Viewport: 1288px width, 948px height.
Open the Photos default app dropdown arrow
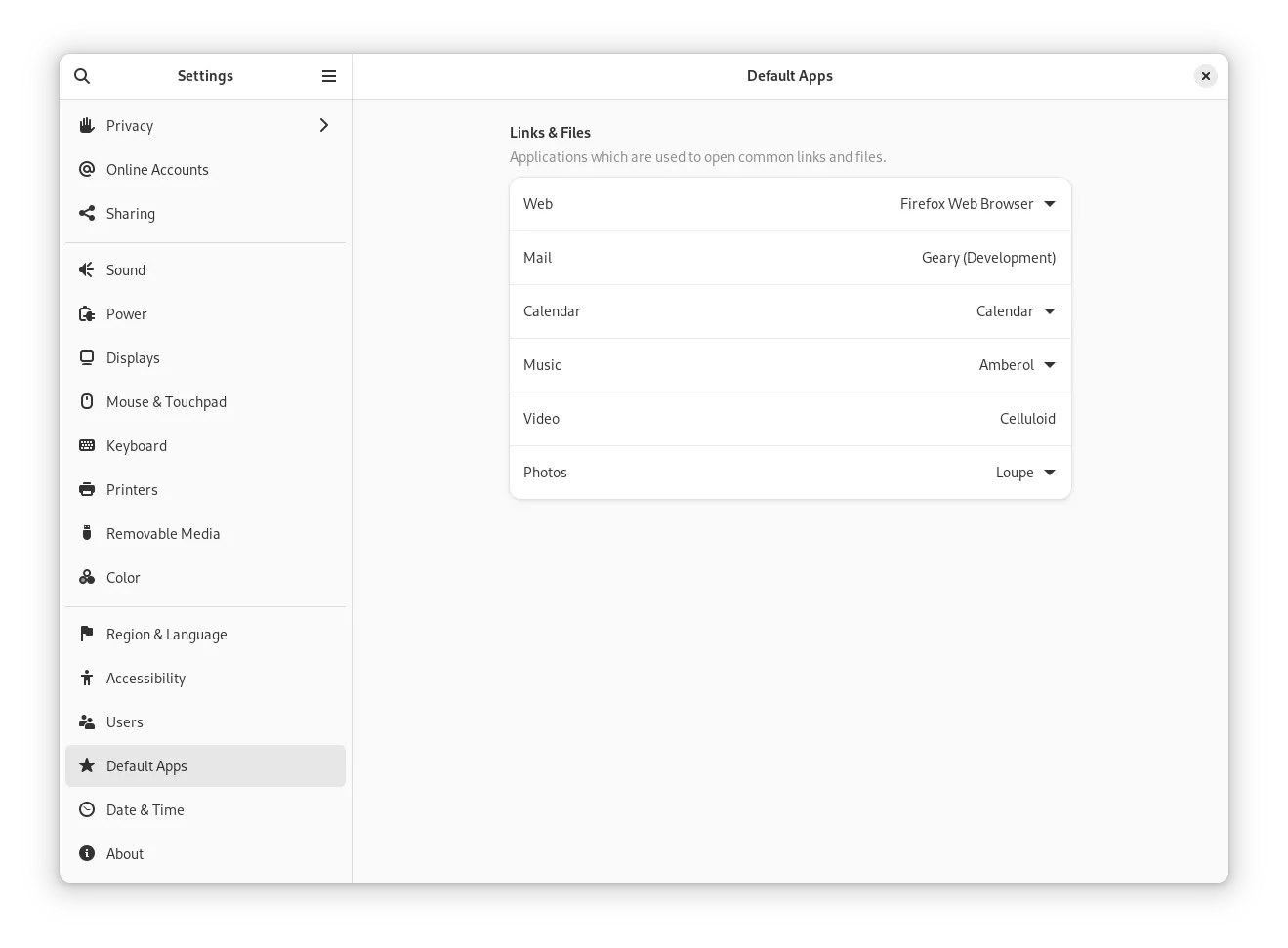[x=1050, y=473]
